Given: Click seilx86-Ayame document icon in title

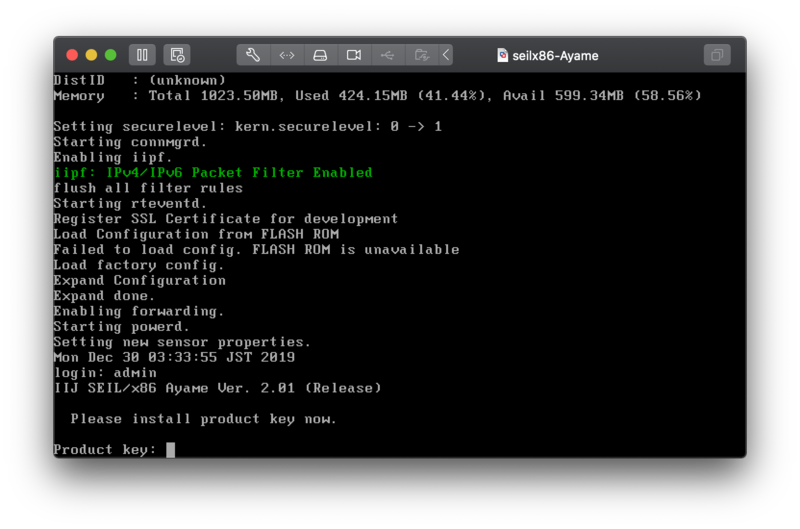Looking at the screenshot, I should point(503,55).
